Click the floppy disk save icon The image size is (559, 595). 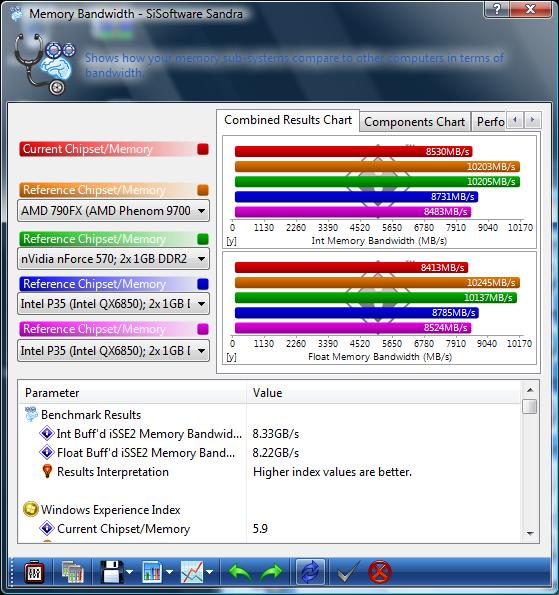tap(112, 572)
